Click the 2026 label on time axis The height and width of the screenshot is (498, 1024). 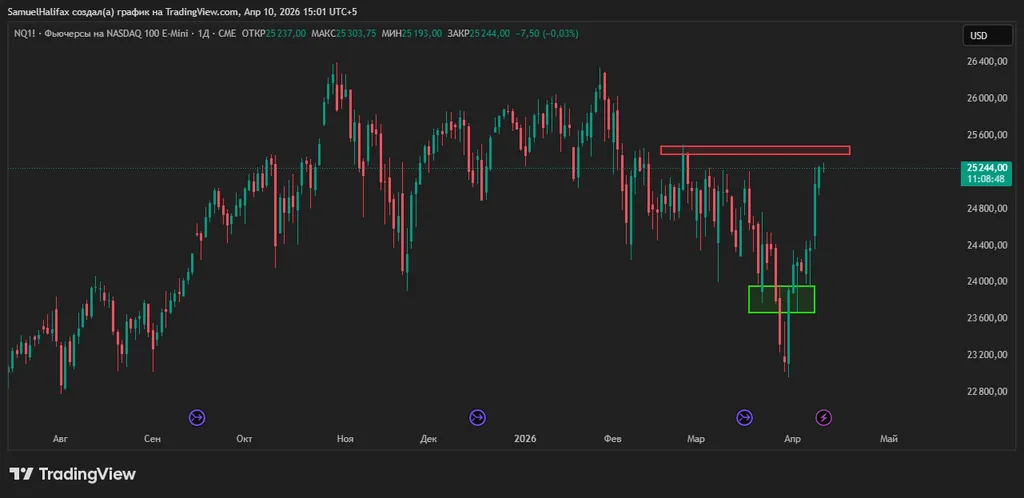click(x=525, y=438)
